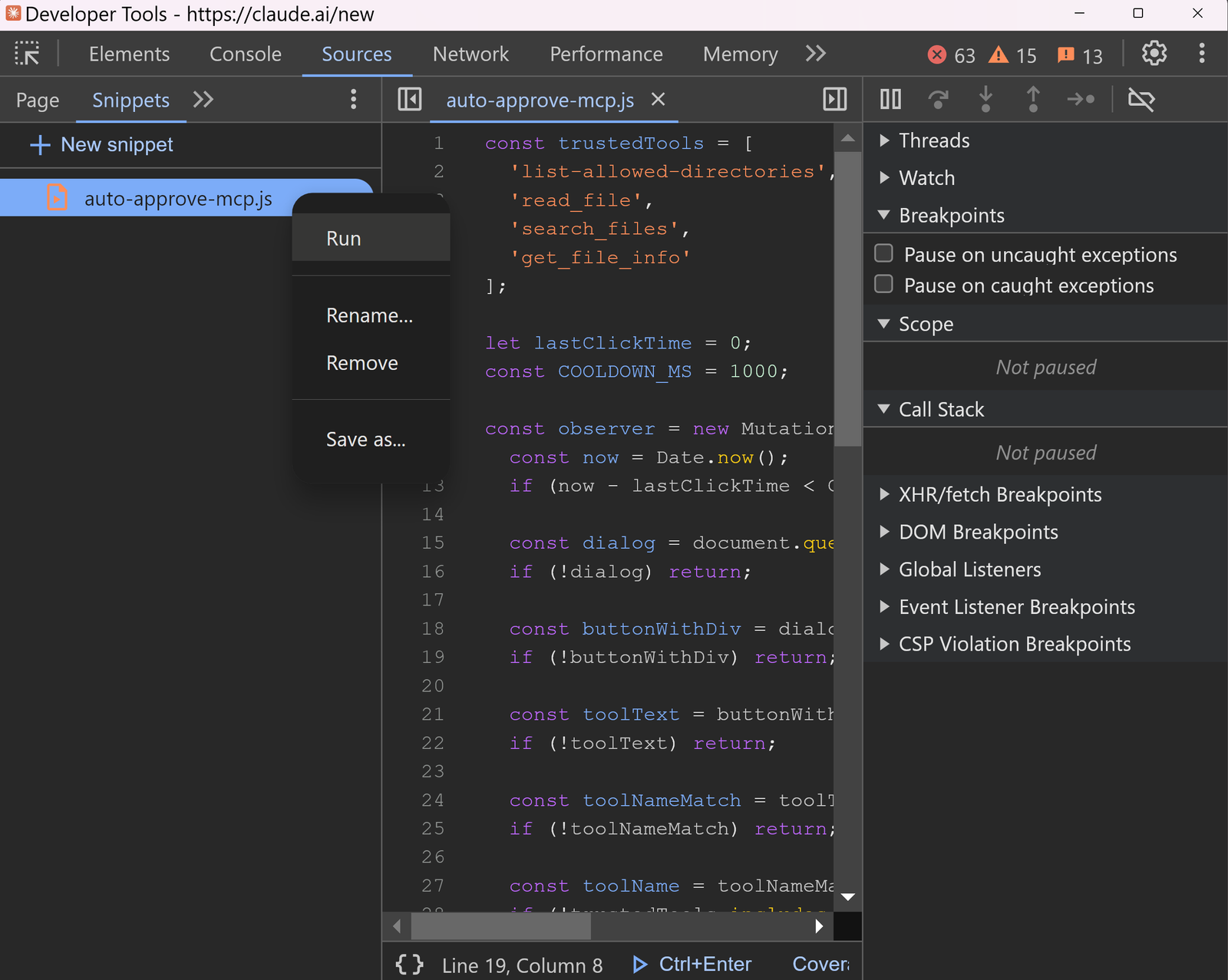Viewport: 1228px width, 980px height.
Task: Expand Global Listeners section
Action: [x=884, y=569]
